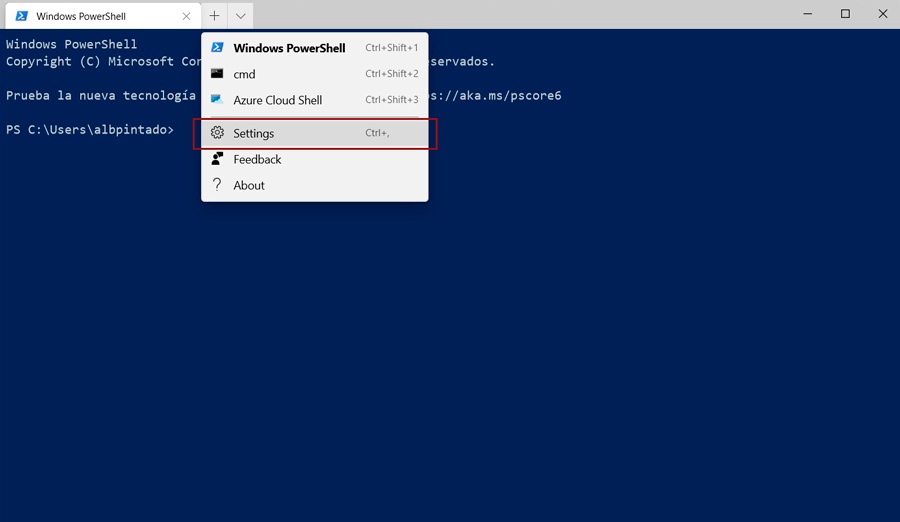Click the Settings gear icon
The width and height of the screenshot is (900, 522).
pyautogui.click(x=217, y=133)
